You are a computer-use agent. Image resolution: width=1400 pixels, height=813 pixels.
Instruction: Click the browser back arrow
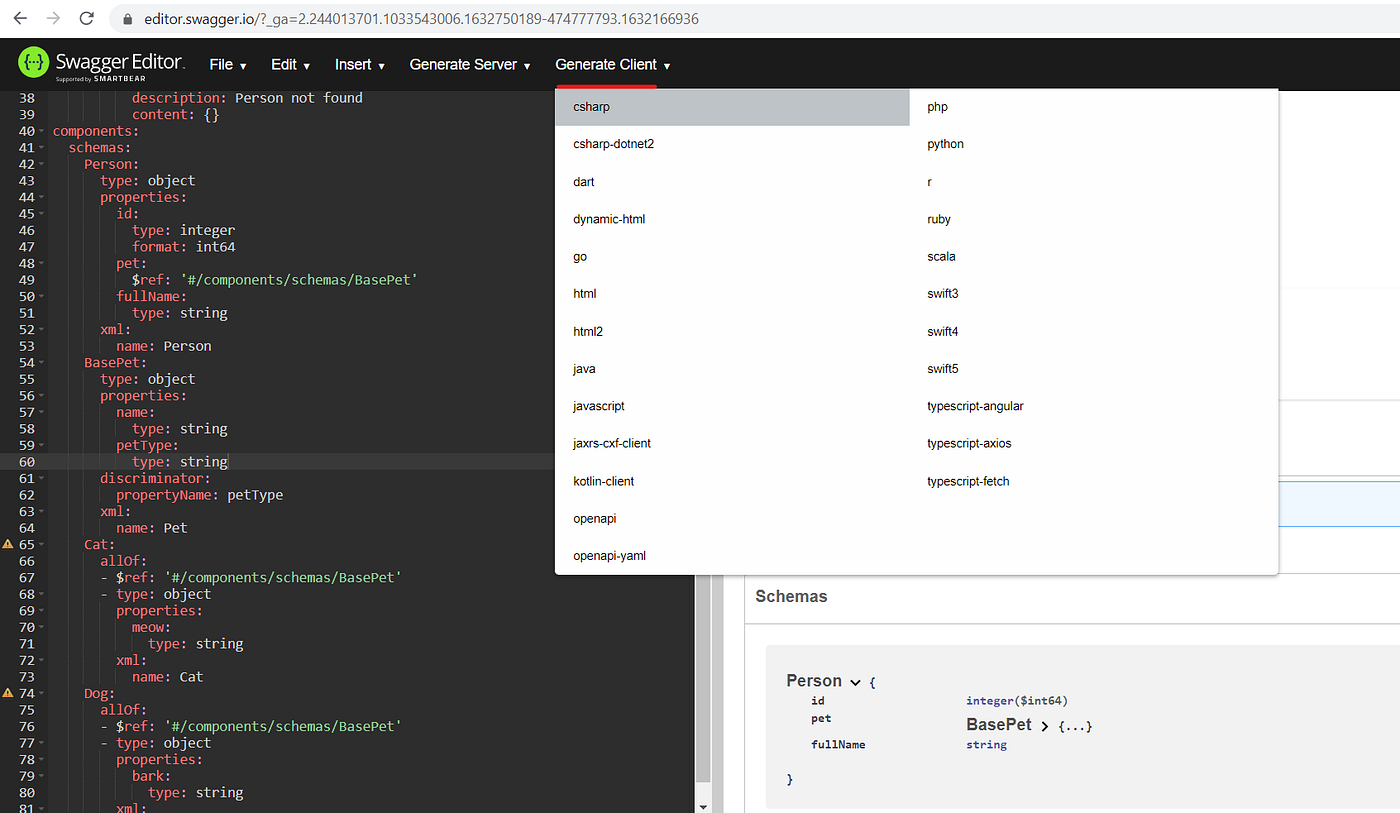(20, 18)
